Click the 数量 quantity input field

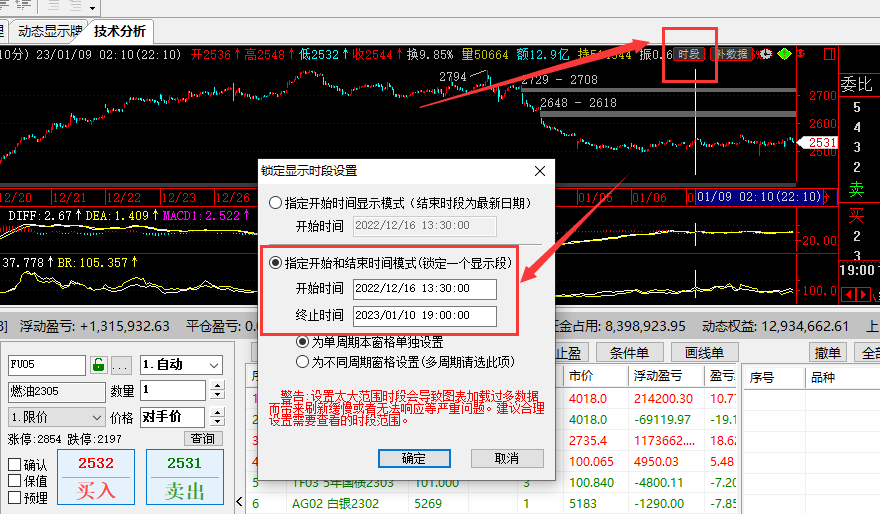click(x=173, y=390)
